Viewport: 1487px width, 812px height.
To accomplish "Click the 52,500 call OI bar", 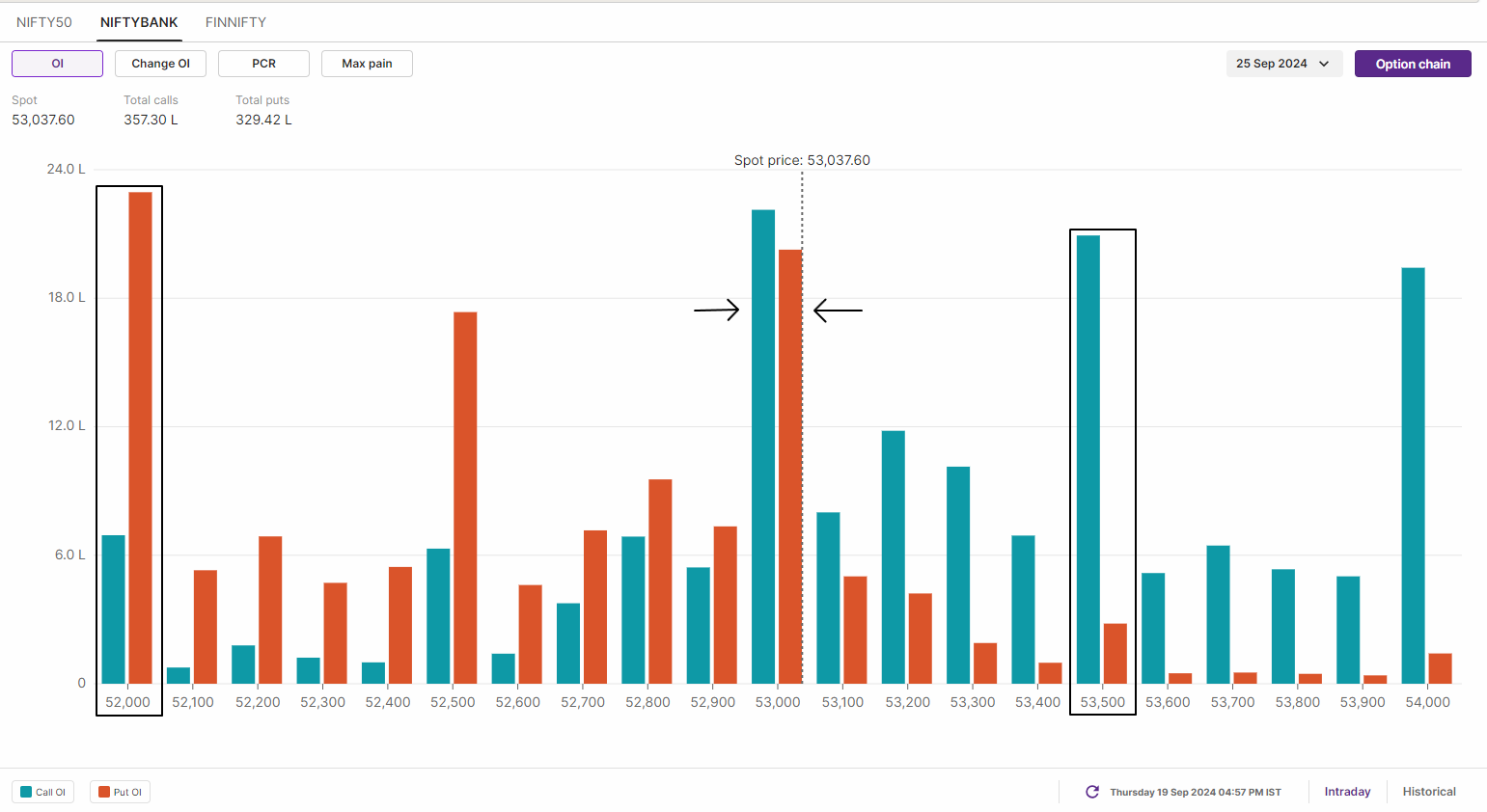I will click(x=438, y=616).
